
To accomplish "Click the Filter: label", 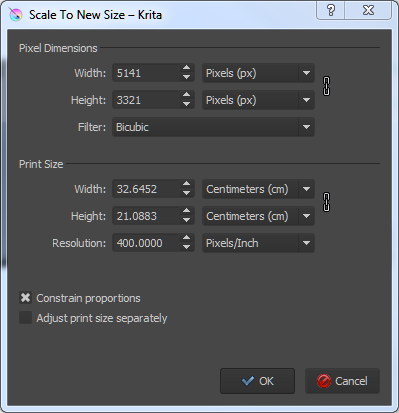I will coord(92,127).
